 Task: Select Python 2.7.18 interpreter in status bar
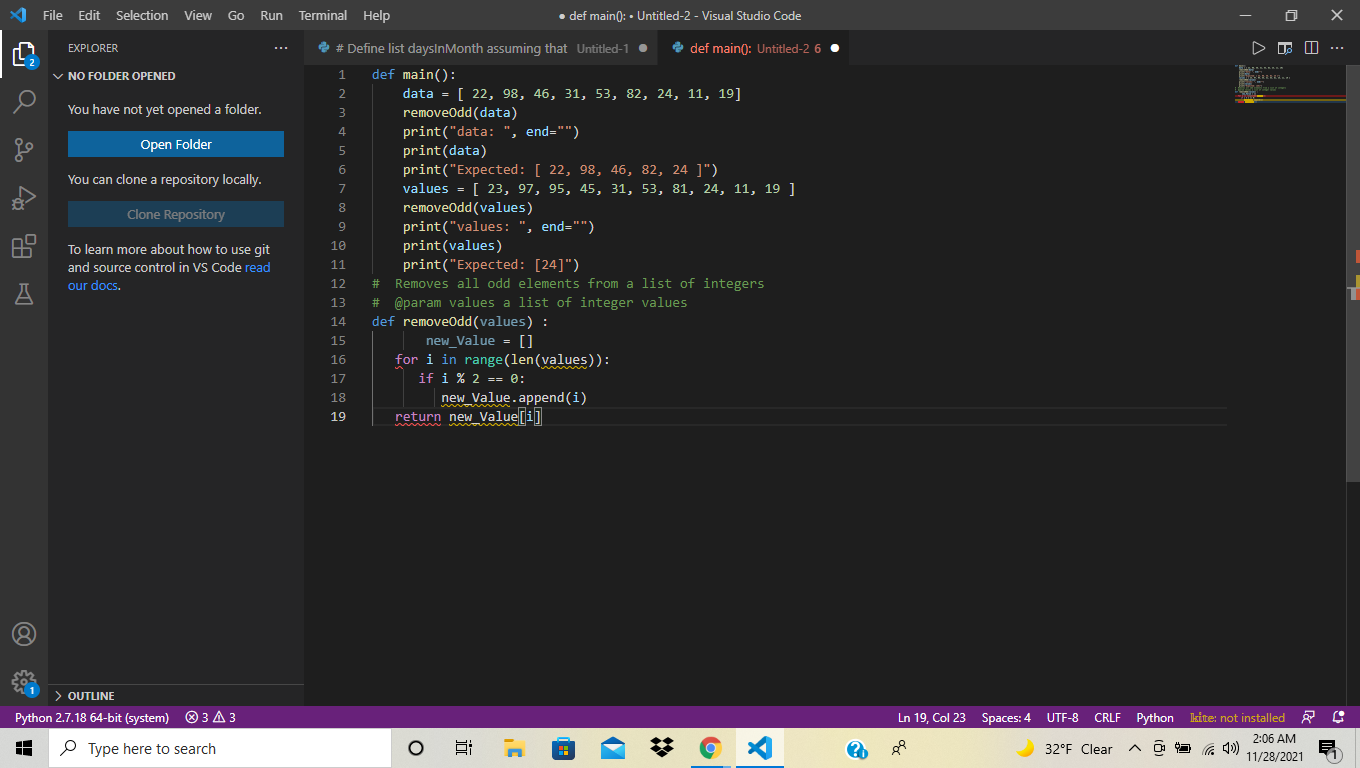click(92, 718)
